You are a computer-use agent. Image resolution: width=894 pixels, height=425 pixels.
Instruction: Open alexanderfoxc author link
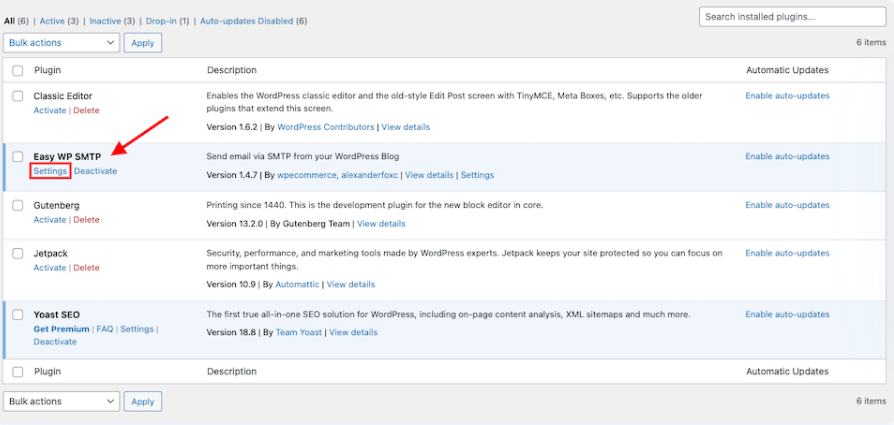pos(371,175)
